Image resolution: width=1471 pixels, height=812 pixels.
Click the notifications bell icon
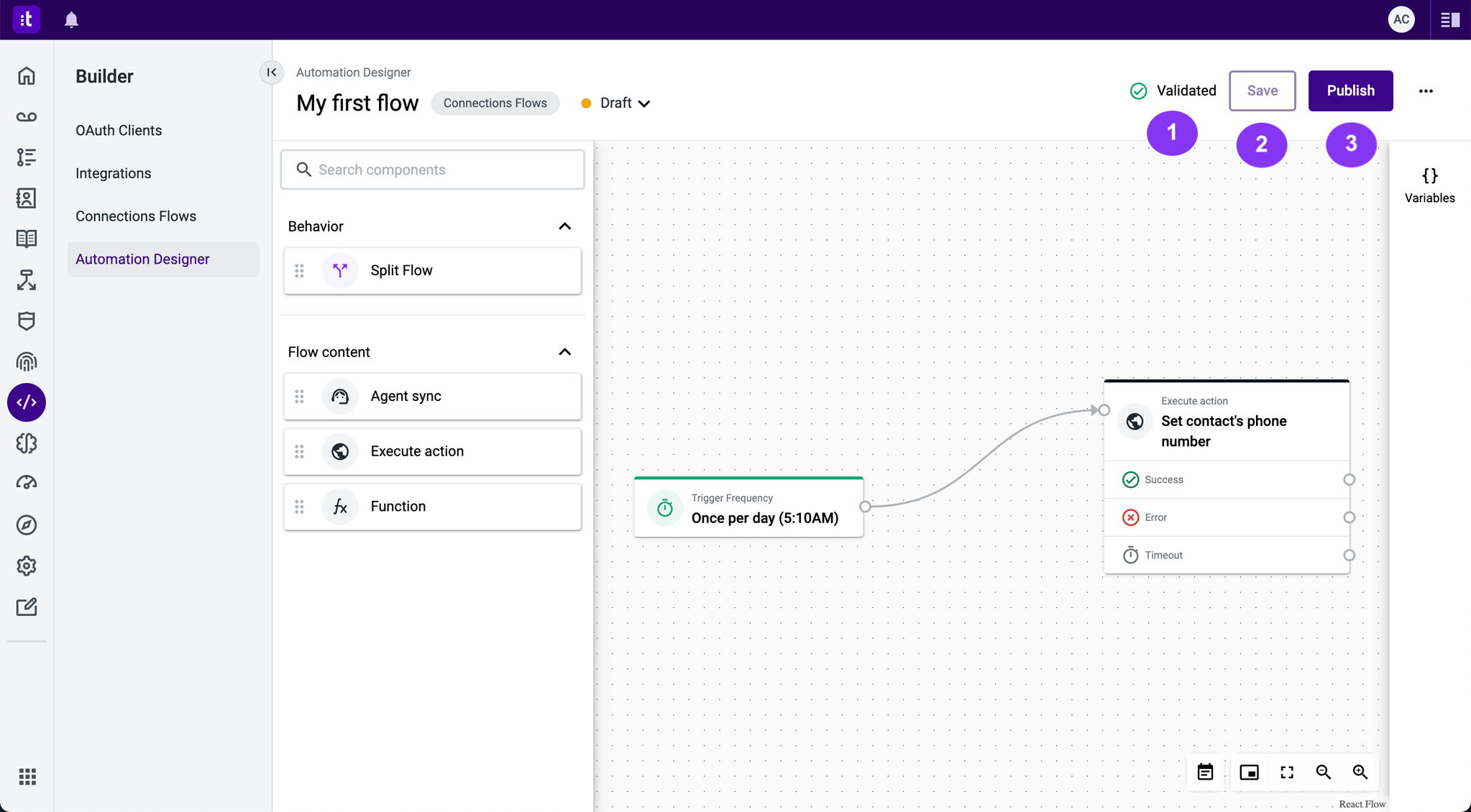71,19
